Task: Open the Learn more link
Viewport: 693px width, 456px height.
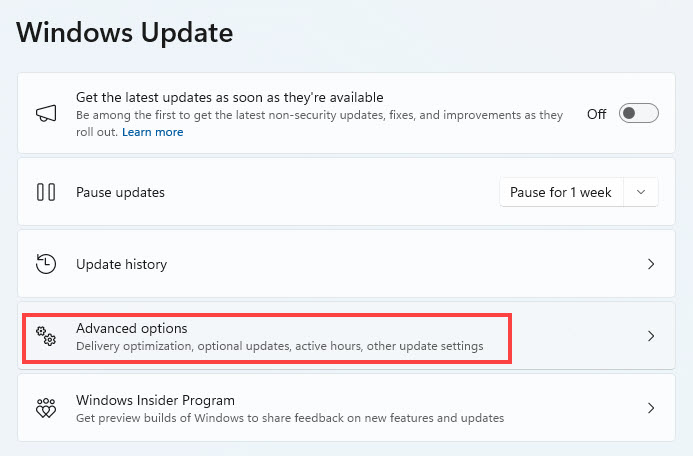Action: coord(152,132)
